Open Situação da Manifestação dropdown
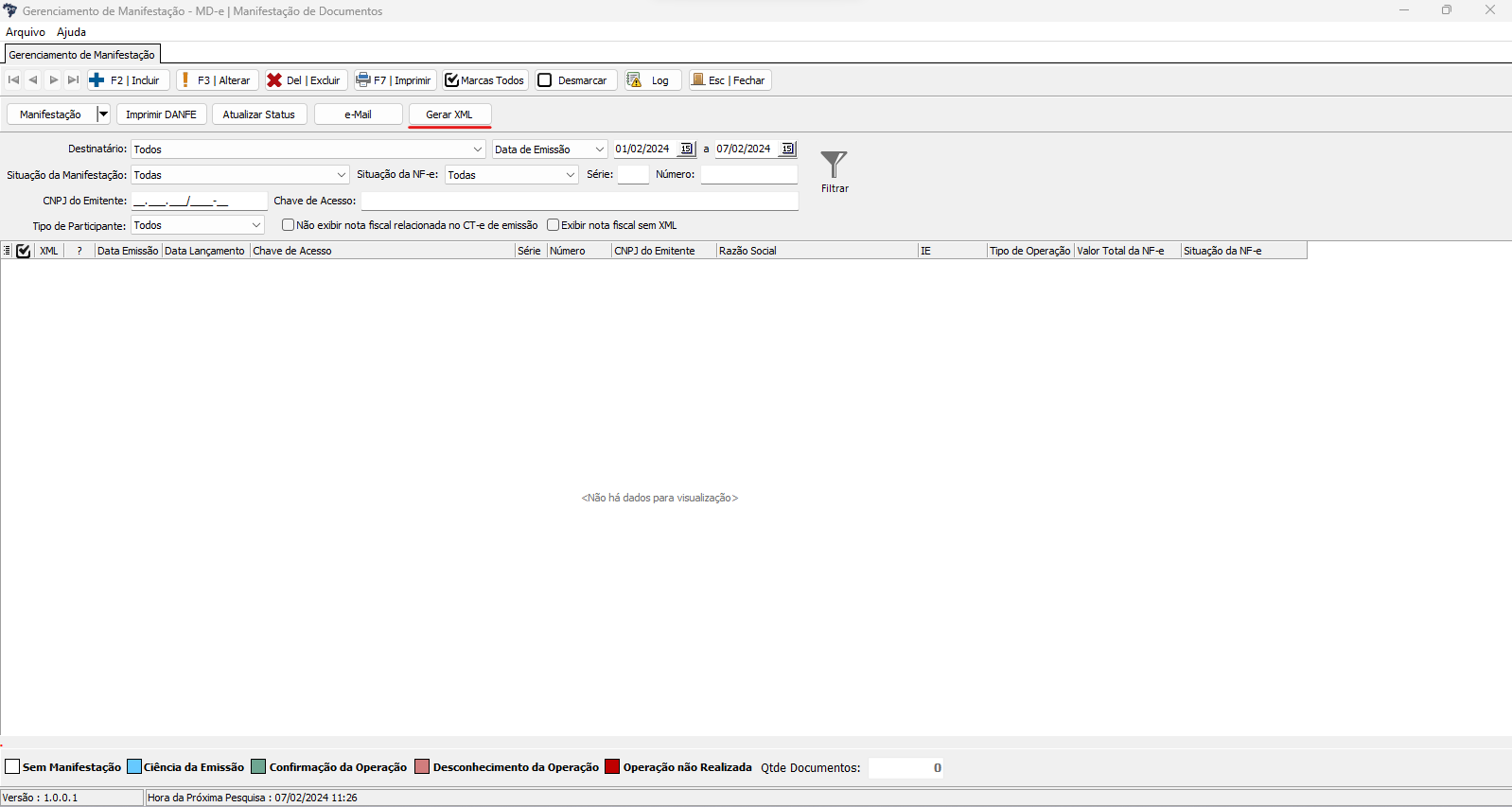 click(342, 175)
